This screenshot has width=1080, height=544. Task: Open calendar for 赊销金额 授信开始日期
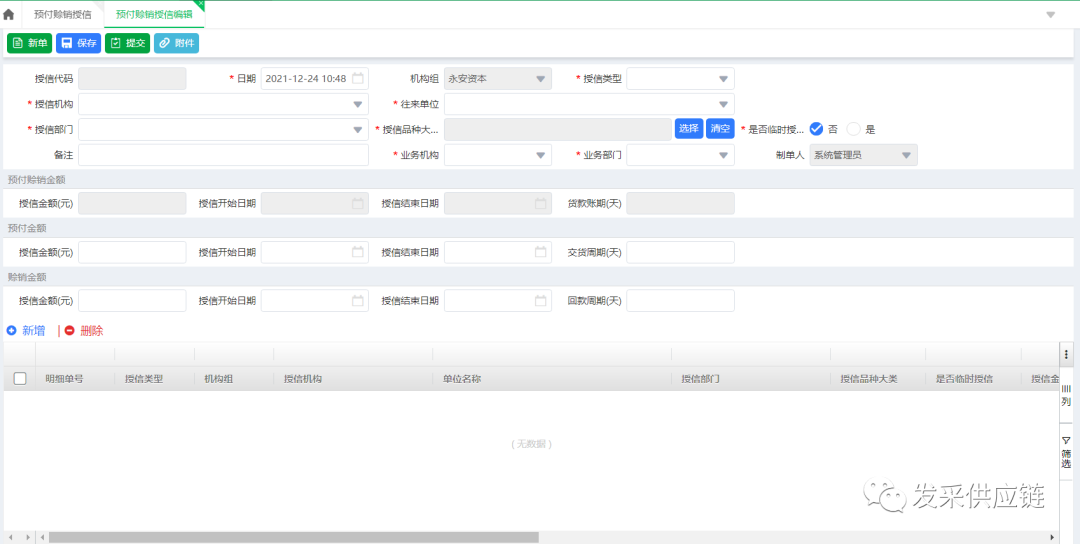(x=357, y=300)
